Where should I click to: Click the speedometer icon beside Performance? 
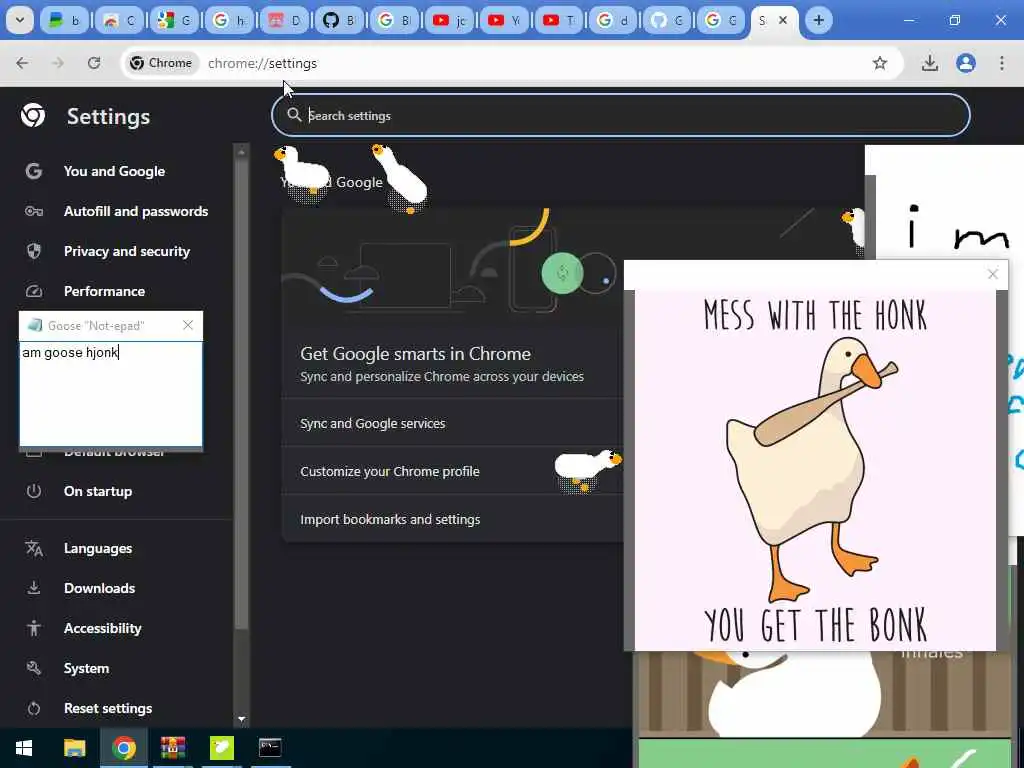(33, 291)
